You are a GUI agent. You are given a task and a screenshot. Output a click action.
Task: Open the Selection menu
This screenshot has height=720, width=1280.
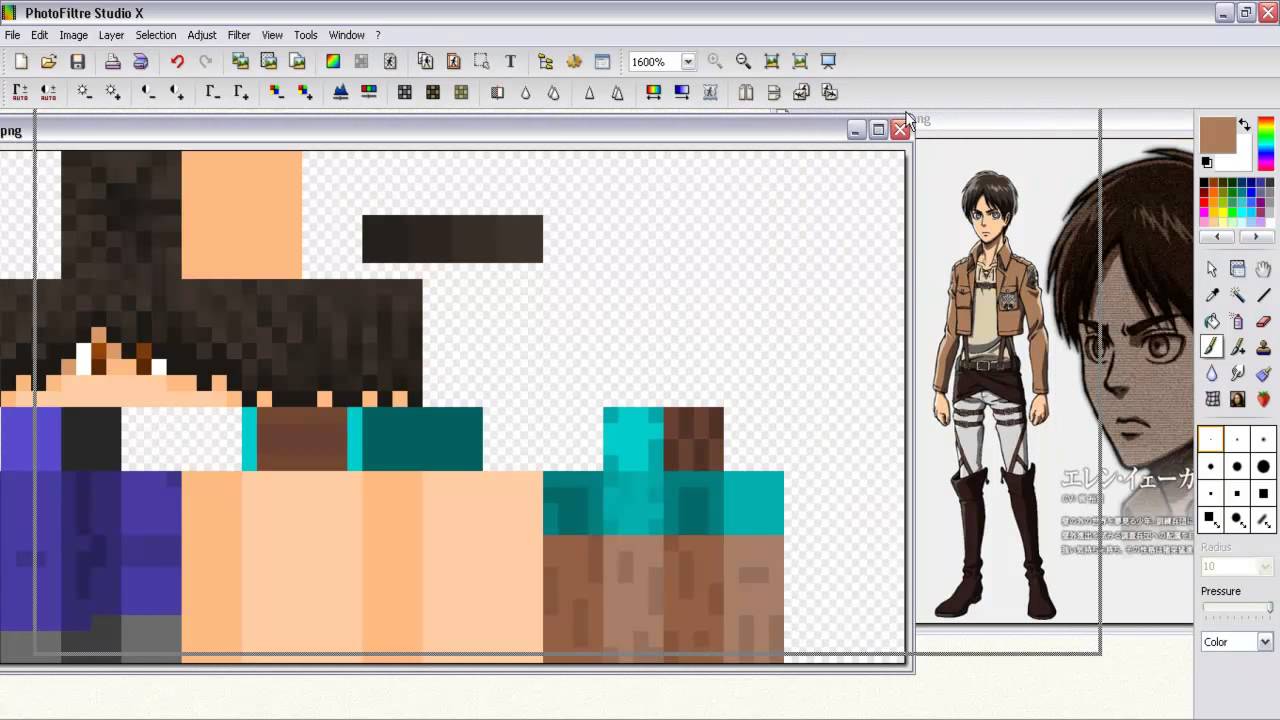[x=156, y=35]
